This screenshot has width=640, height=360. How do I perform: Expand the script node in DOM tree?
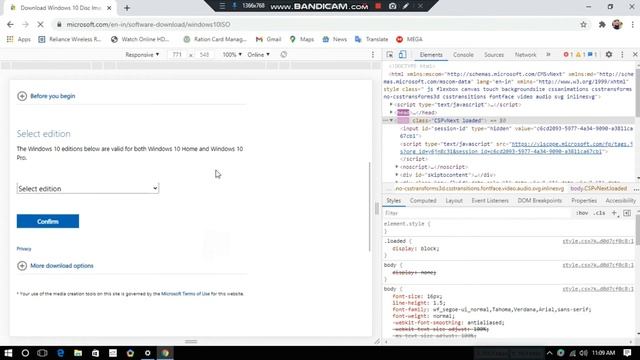[x=391, y=104]
